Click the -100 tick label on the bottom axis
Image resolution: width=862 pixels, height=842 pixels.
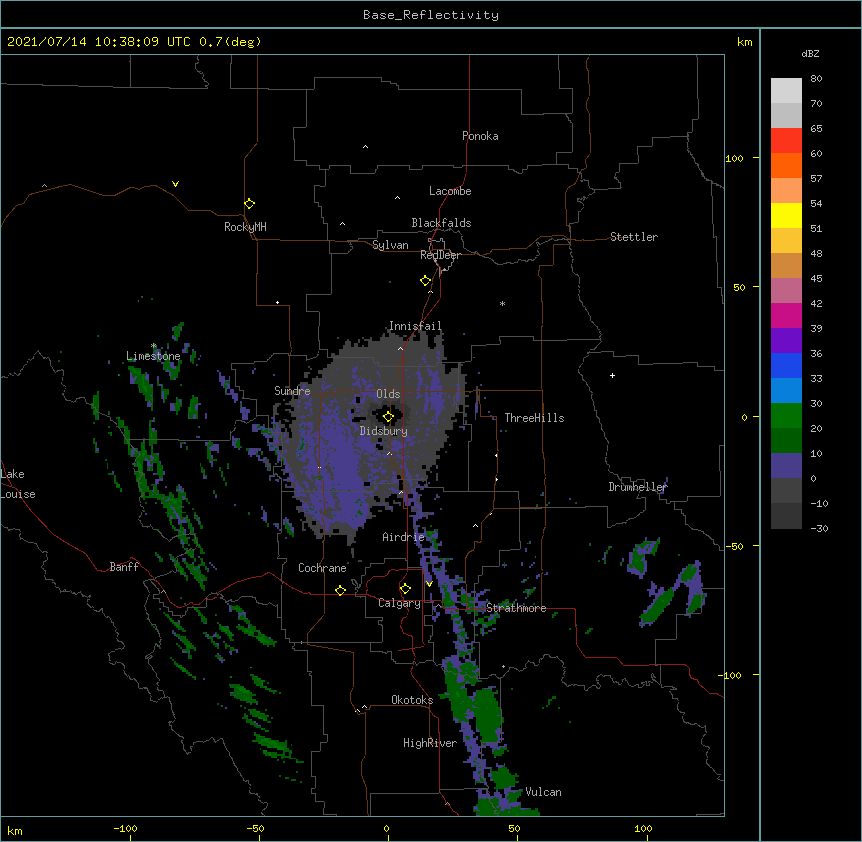pos(125,829)
